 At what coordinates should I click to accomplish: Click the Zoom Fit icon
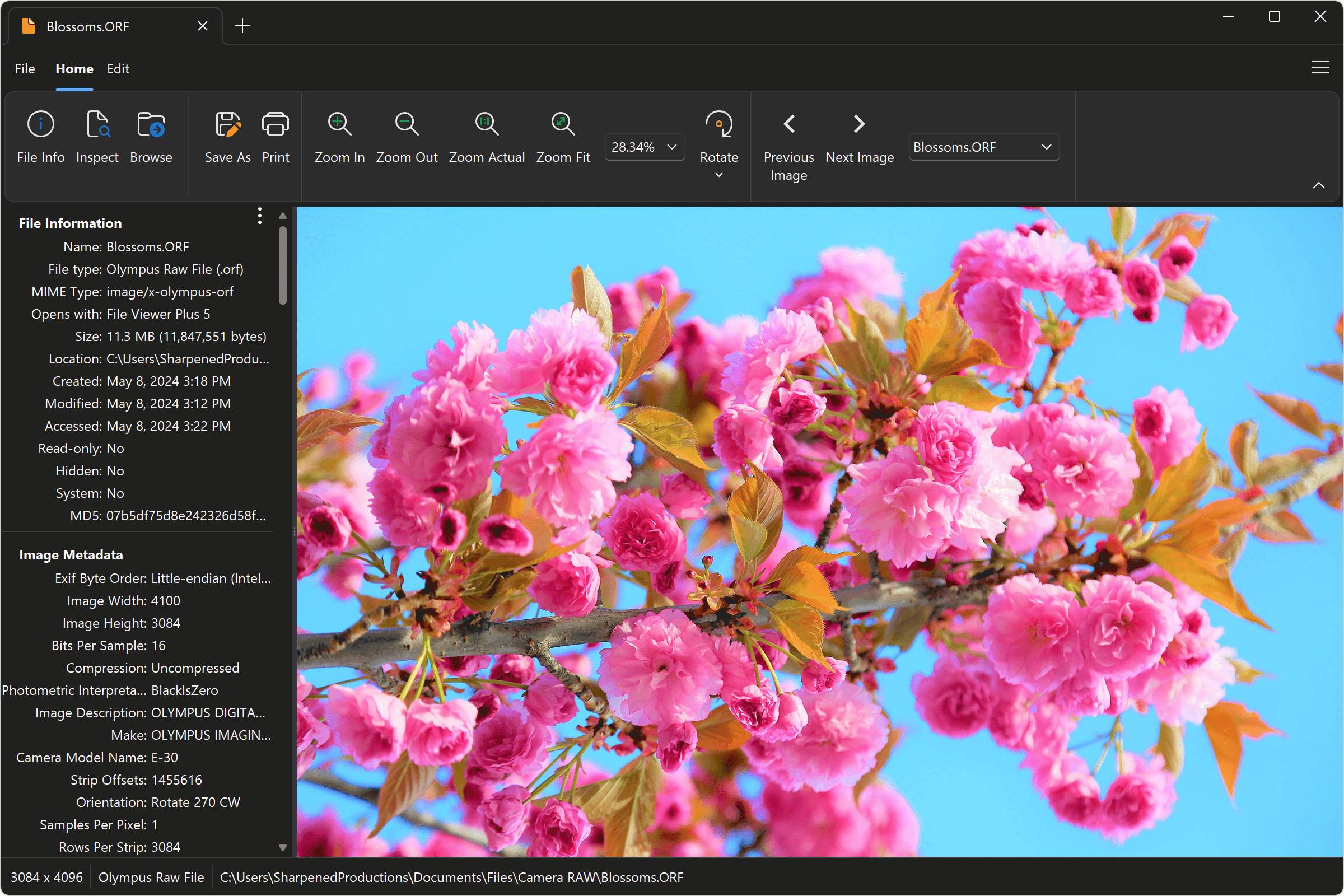[x=563, y=124]
